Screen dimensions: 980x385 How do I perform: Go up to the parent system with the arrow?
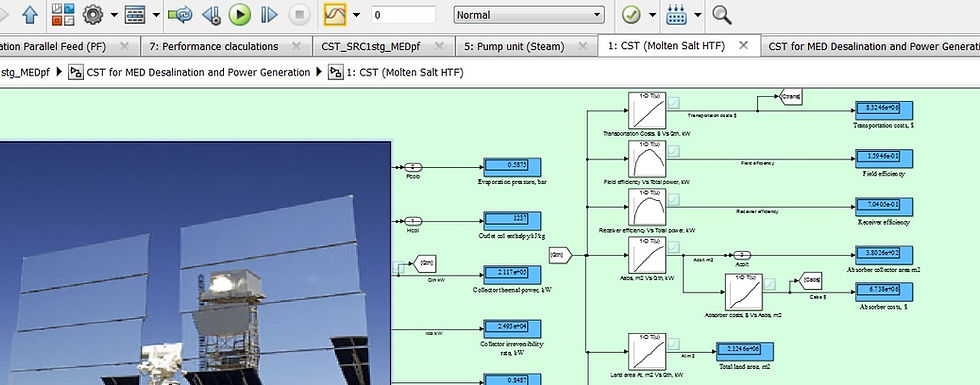pyautogui.click(x=30, y=14)
